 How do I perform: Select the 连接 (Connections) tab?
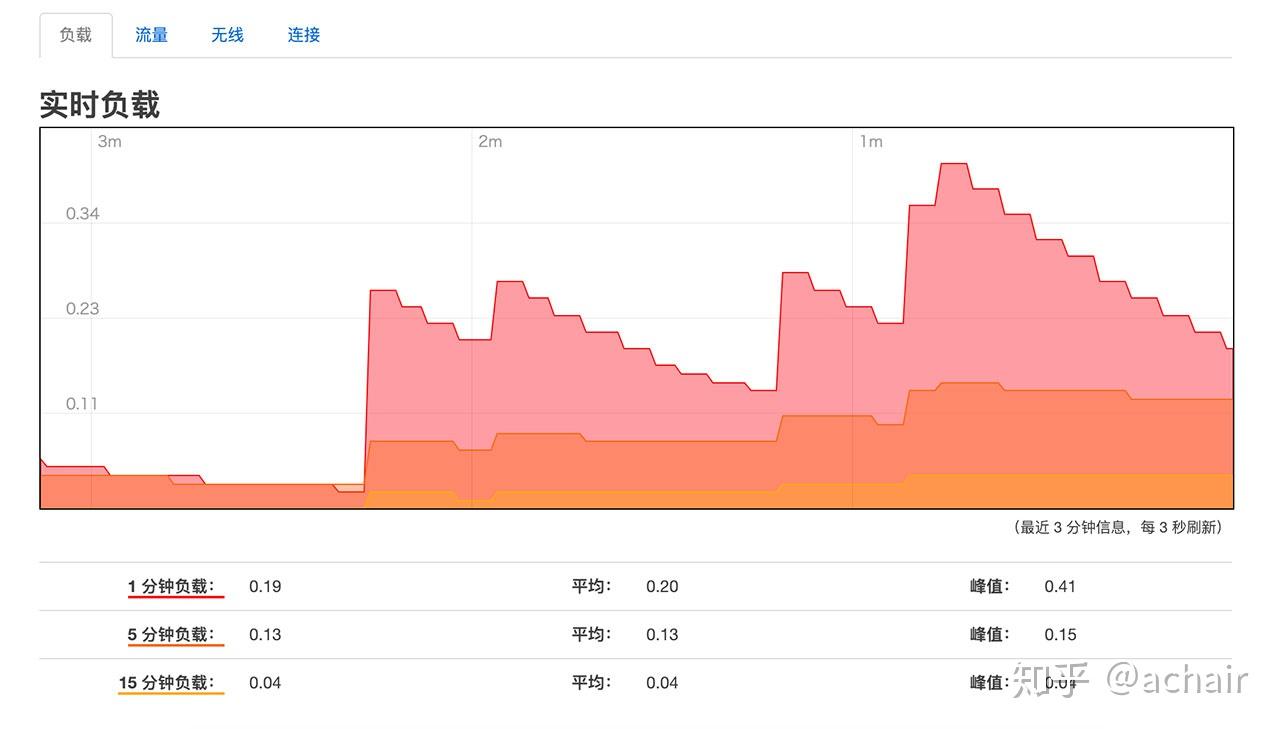point(302,34)
